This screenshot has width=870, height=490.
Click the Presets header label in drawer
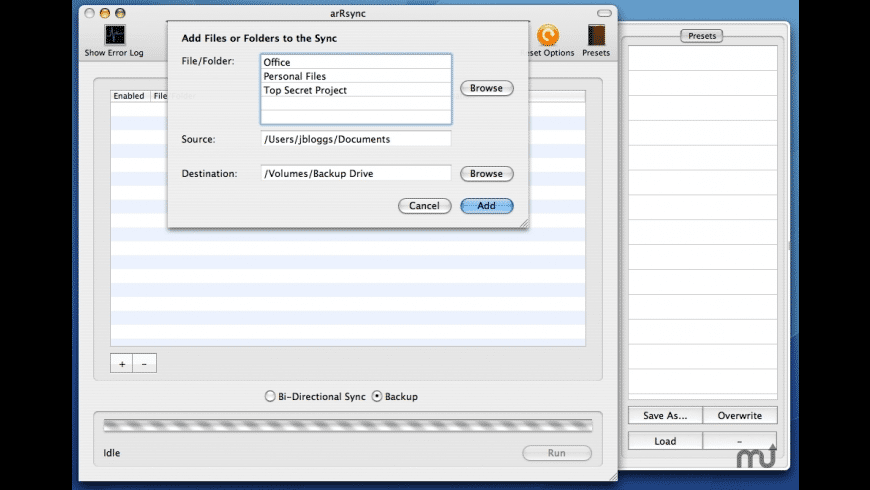click(702, 36)
